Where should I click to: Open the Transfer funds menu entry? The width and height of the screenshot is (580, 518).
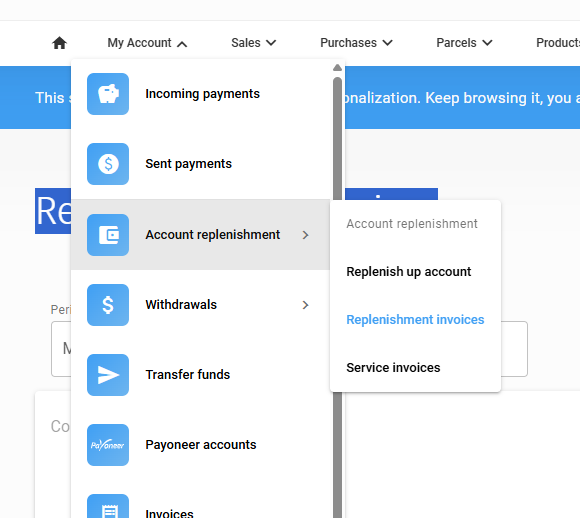(200, 375)
